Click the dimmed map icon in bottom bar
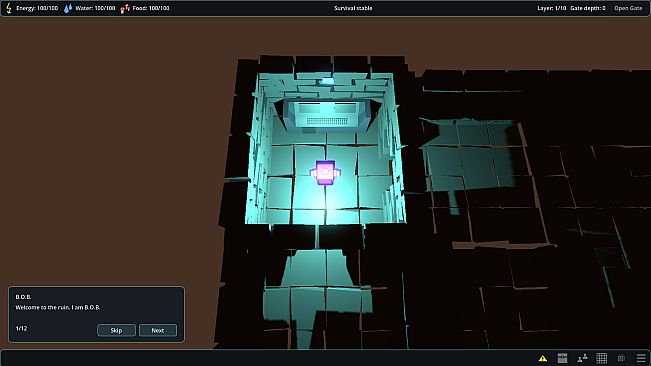The width and height of the screenshot is (651, 366). click(621, 358)
